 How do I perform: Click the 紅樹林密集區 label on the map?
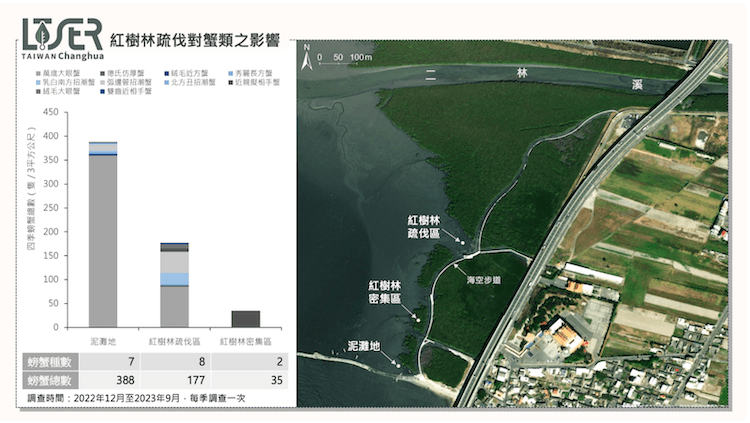pos(384,291)
